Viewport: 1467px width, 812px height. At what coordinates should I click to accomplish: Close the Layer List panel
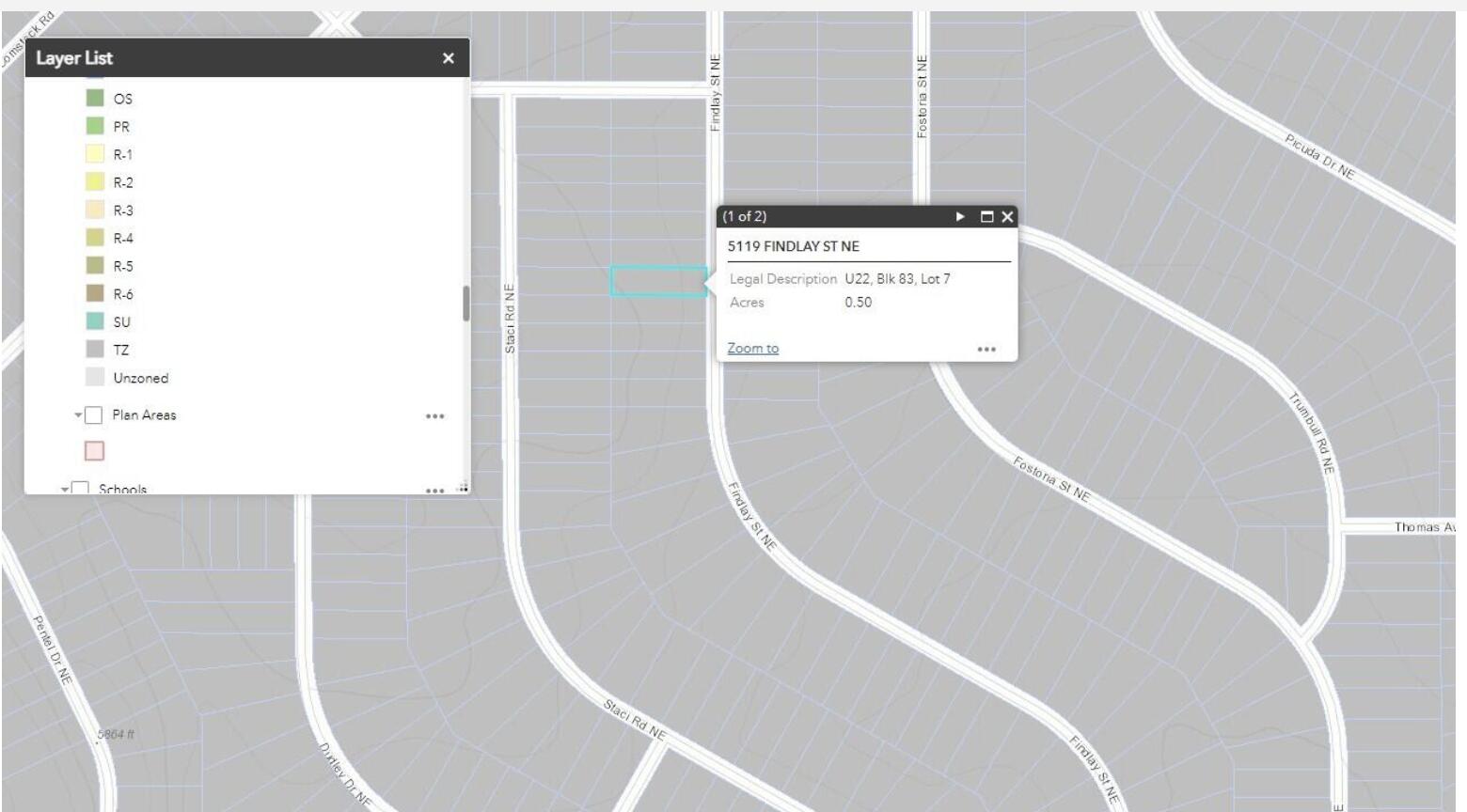click(x=448, y=58)
